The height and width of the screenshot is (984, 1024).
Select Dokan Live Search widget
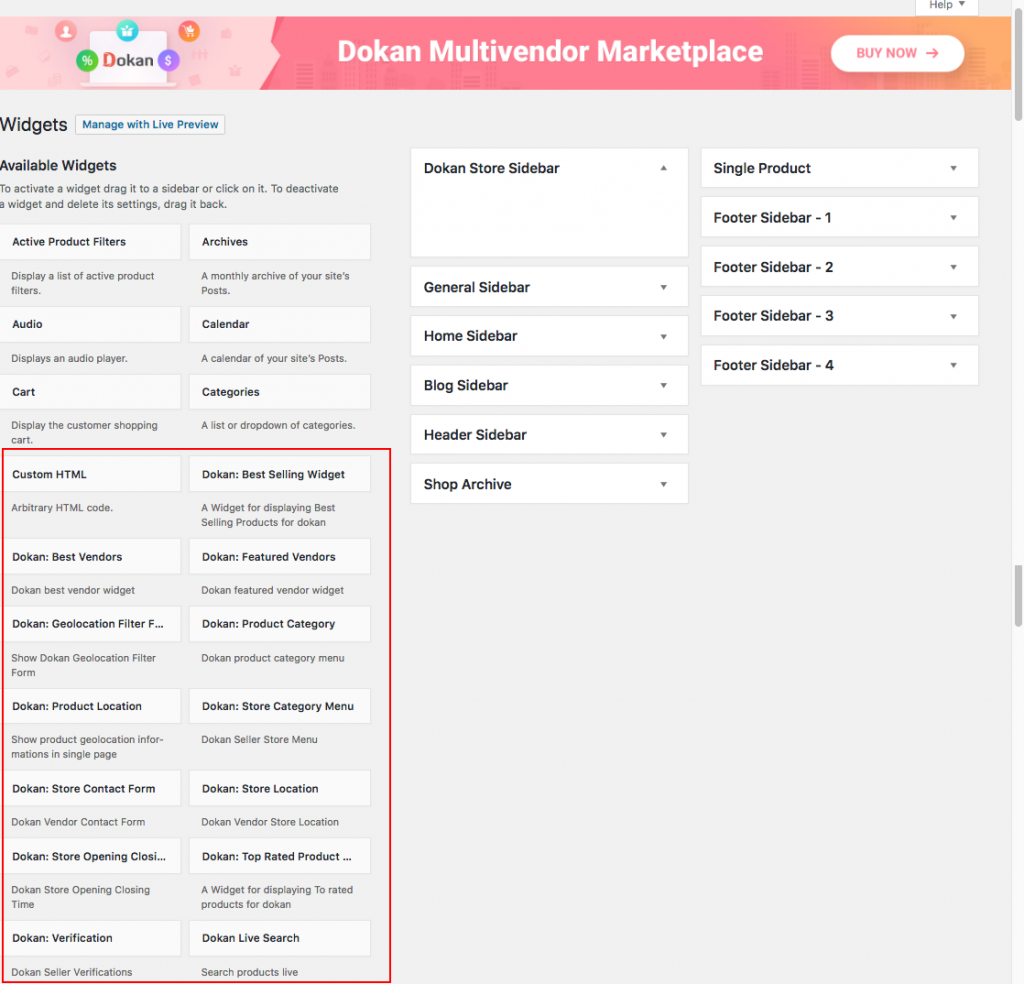point(280,938)
